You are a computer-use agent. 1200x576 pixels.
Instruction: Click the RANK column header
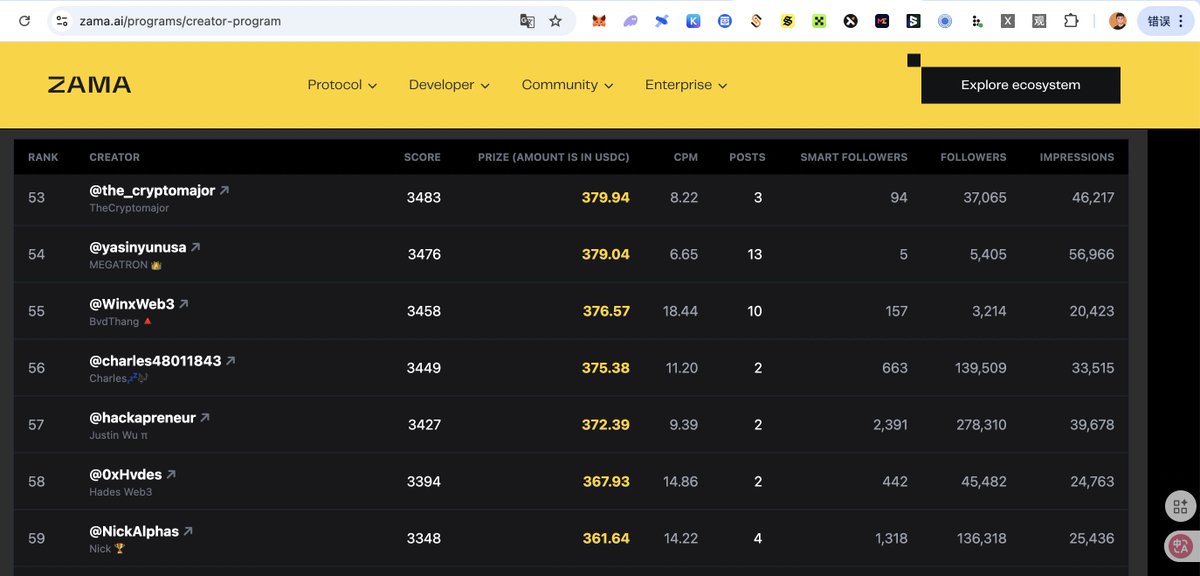[43, 157]
